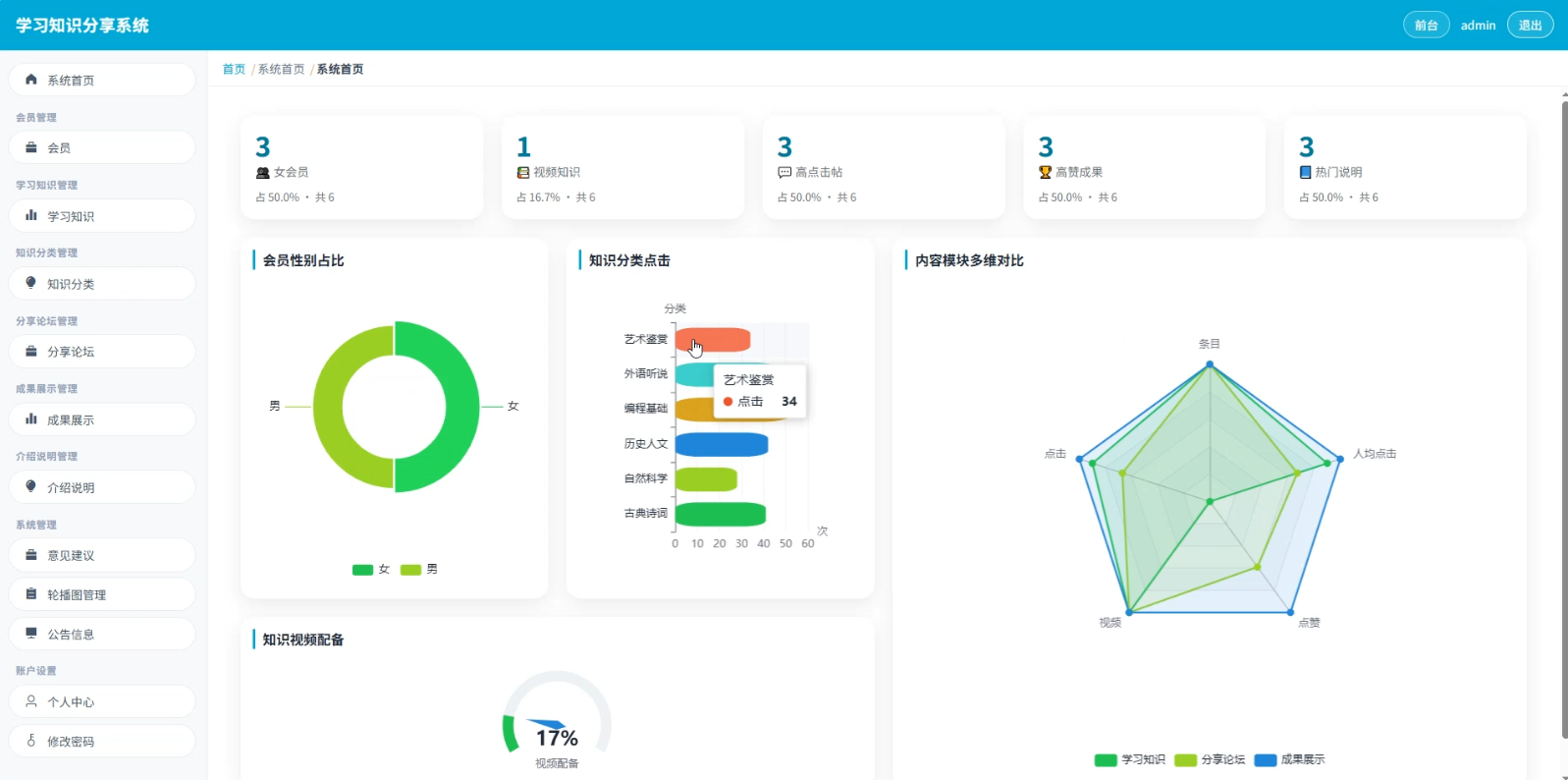The height and width of the screenshot is (780, 1568).
Task: Go to the 前台 front site button
Action: click(1427, 26)
